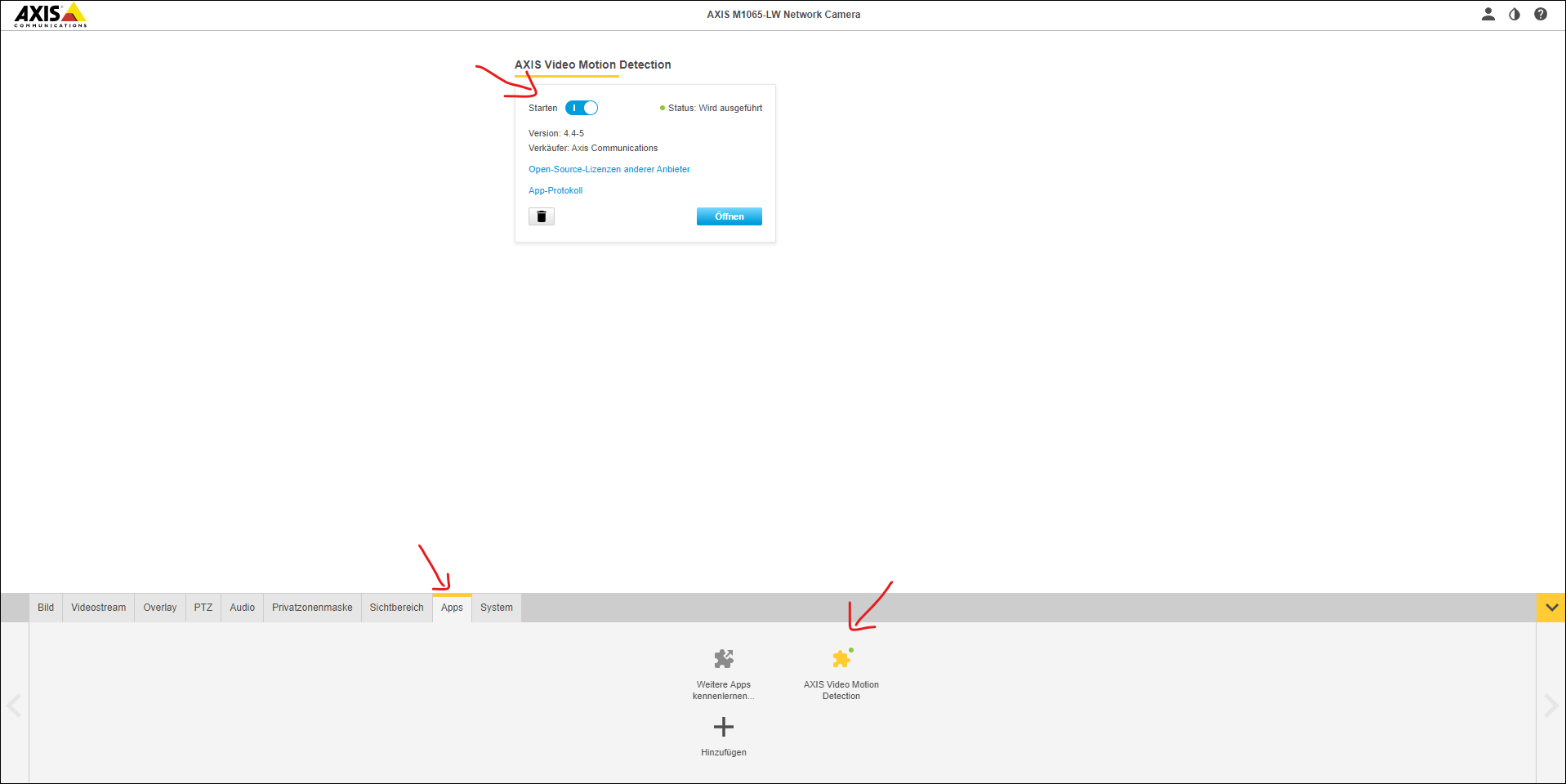Switch to the Privatzonenmaske tab

tap(312, 608)
